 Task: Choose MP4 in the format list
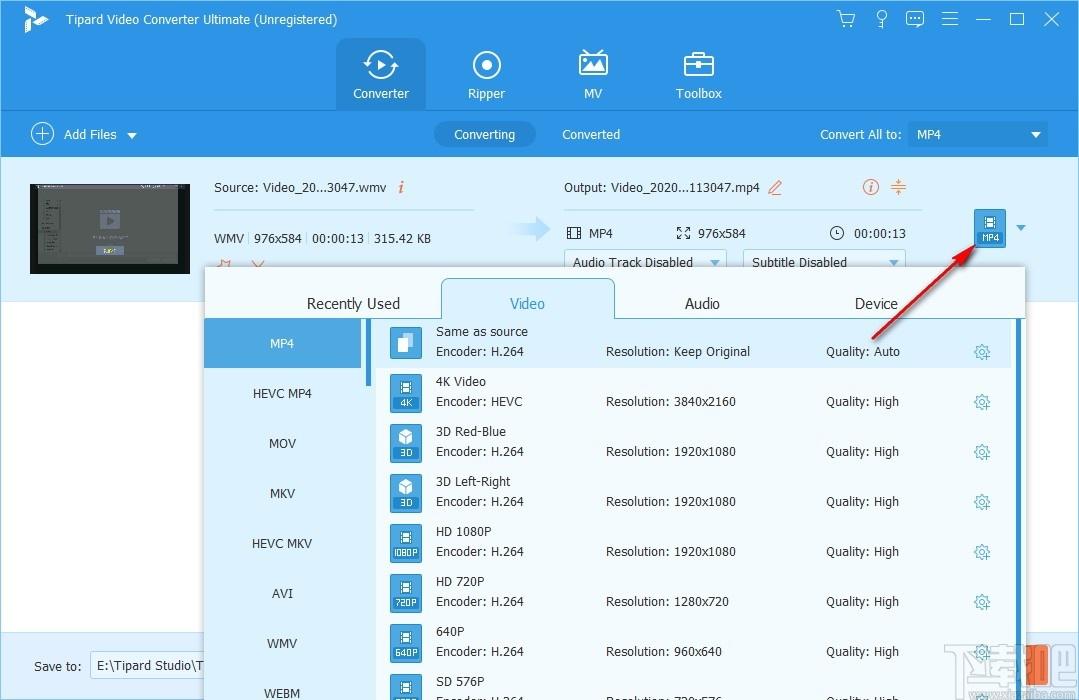tap(282, 343)
